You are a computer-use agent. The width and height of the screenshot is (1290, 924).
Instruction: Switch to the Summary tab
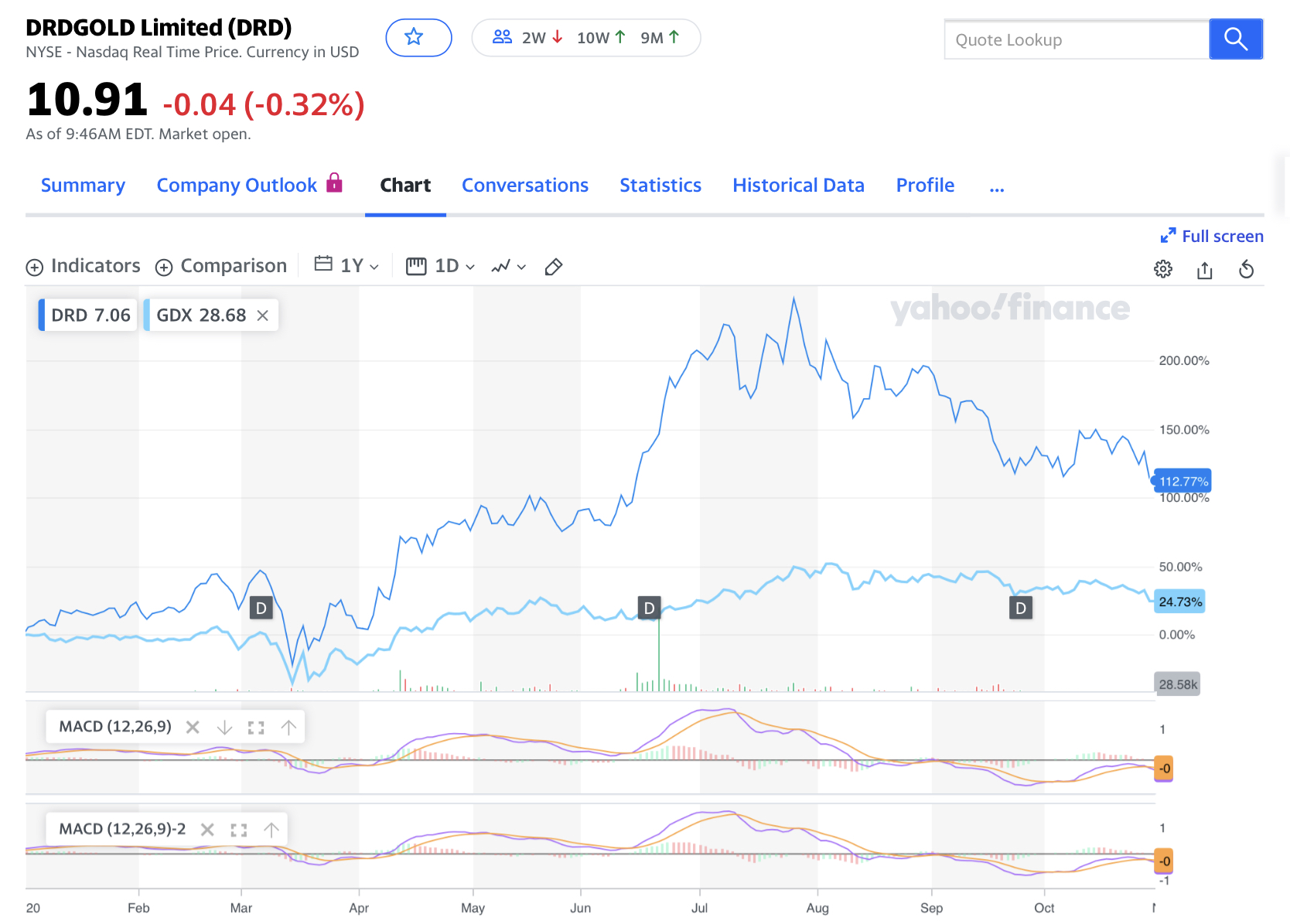click(83, 186)
